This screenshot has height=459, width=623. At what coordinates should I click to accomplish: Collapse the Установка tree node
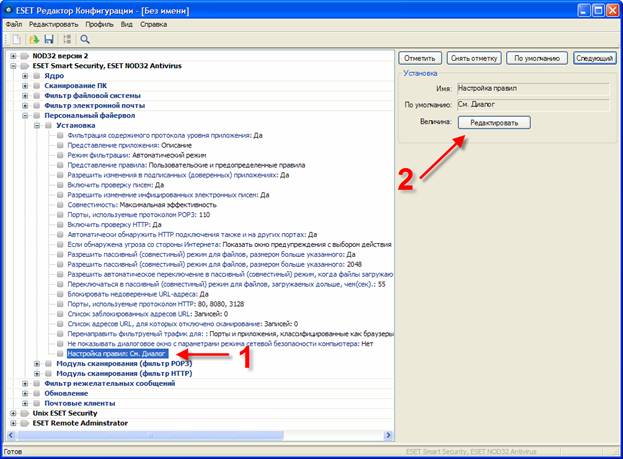coord(37,126)
